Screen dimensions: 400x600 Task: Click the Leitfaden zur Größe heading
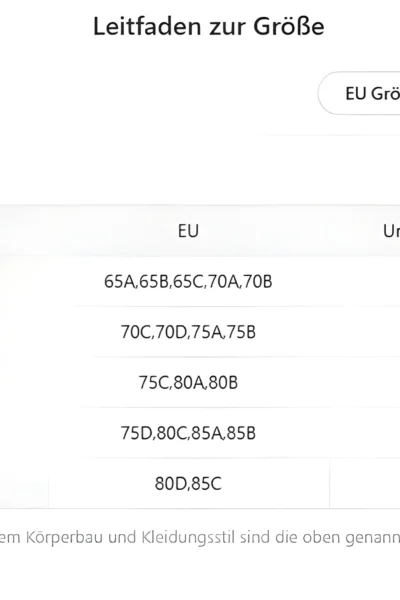click(x=209, y=26)
